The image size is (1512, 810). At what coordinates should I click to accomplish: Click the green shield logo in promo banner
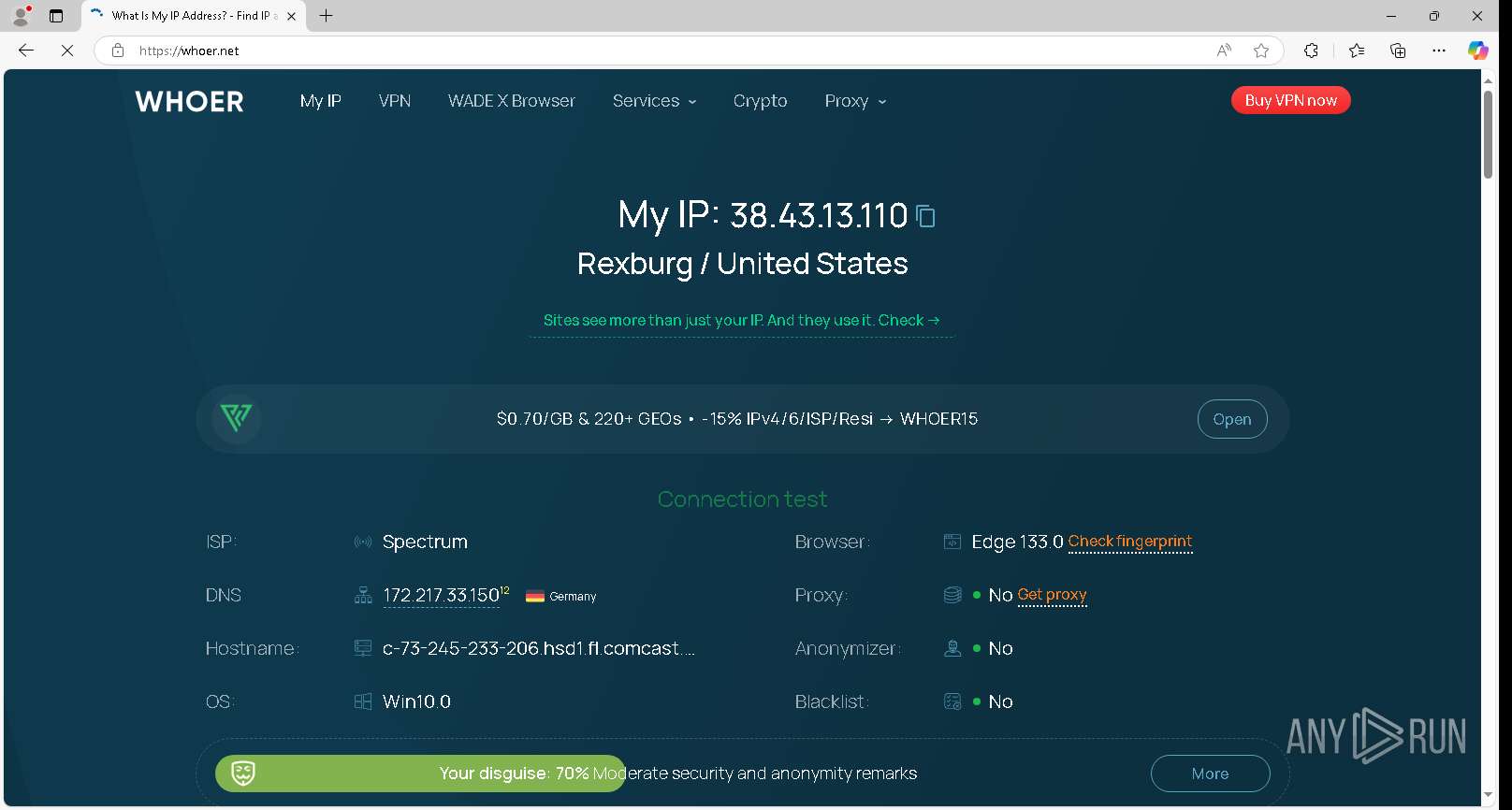pyautogui.click(x=236, y=418)
